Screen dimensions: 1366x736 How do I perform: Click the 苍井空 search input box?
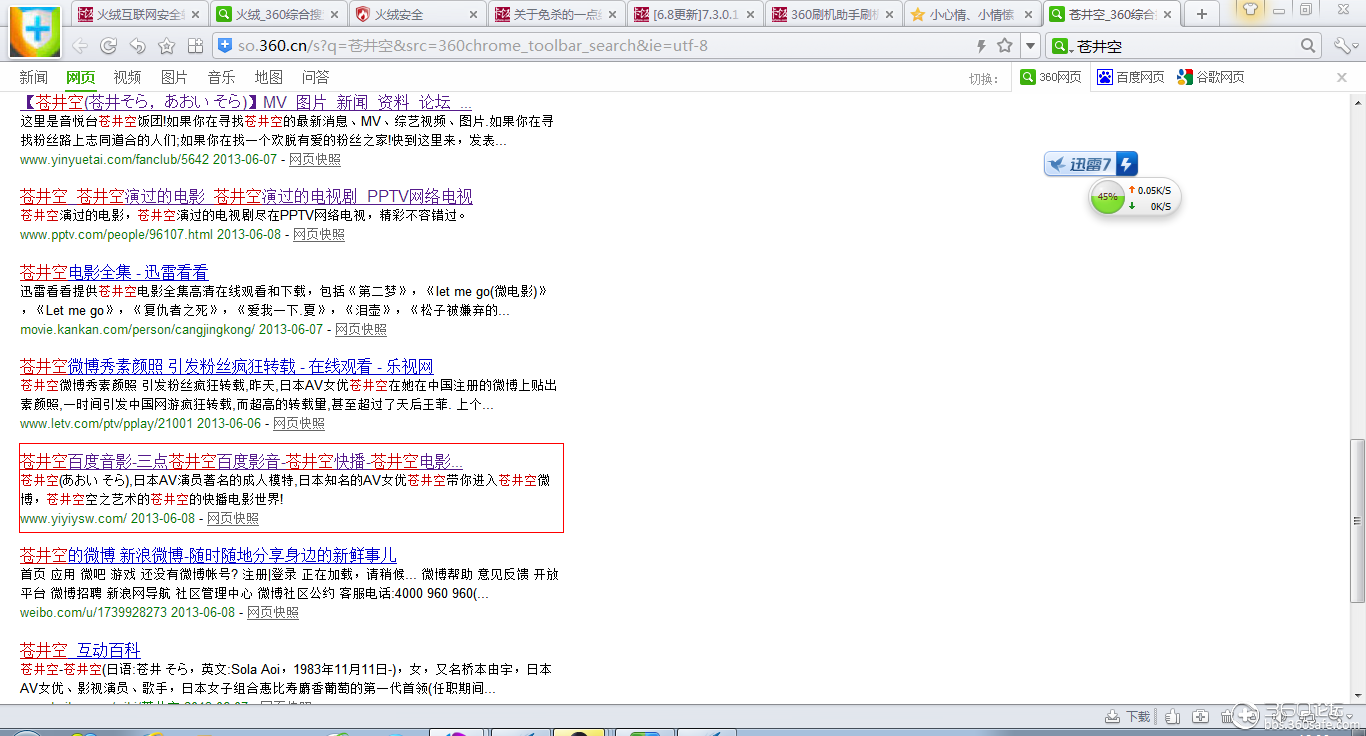coord(1185,46)
